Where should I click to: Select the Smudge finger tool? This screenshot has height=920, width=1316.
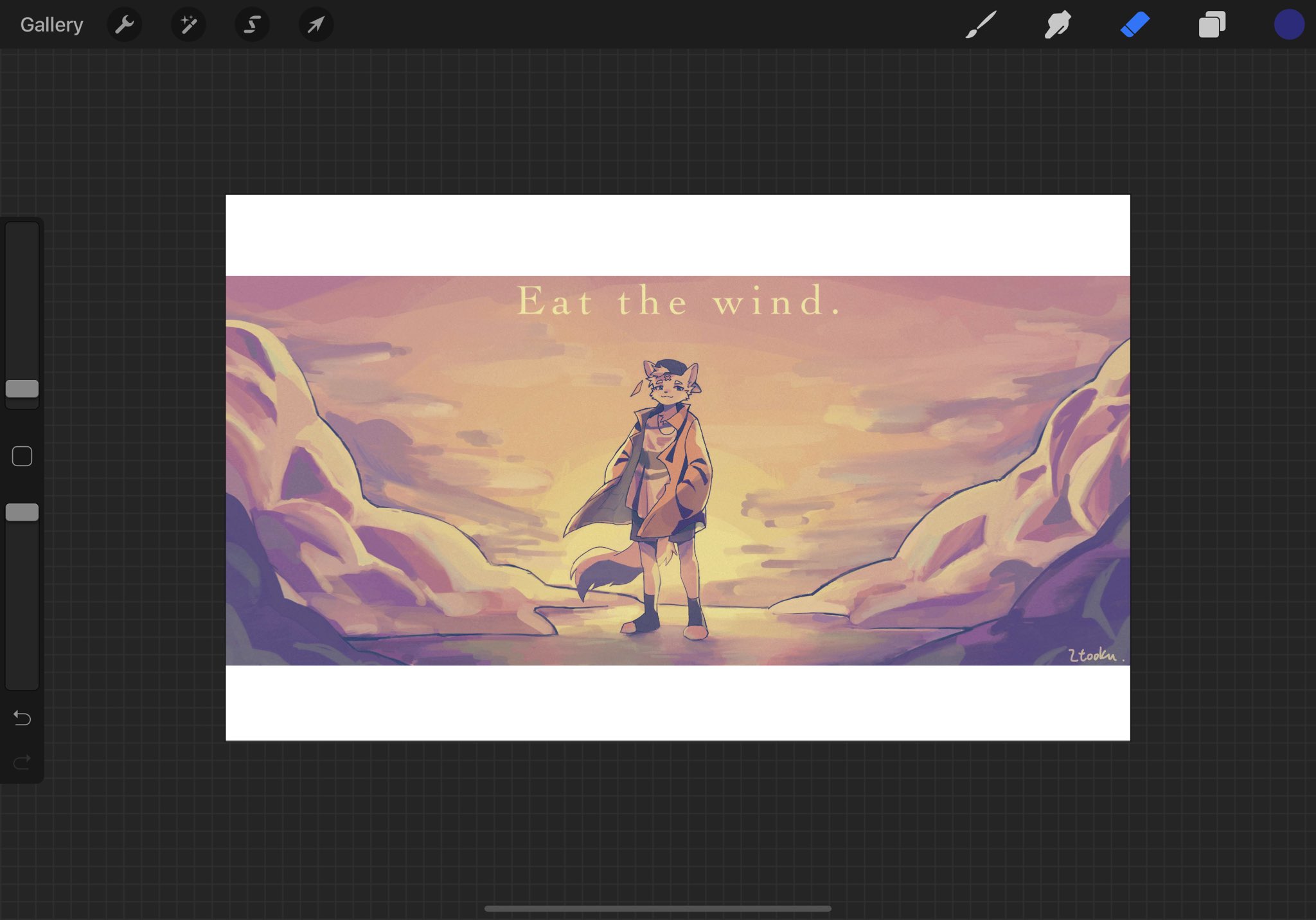click(x=1057, y=25)
